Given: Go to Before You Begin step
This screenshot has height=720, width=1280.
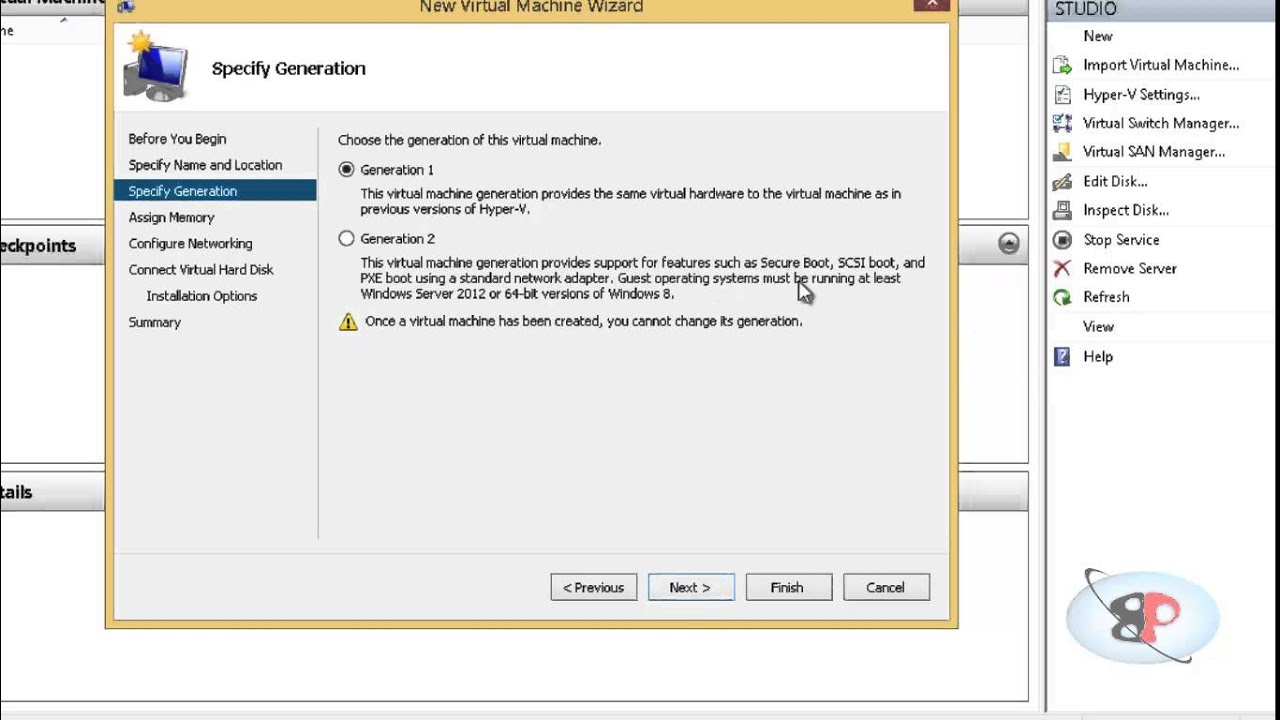Looking at the screenshot, I should click(177, 139).
